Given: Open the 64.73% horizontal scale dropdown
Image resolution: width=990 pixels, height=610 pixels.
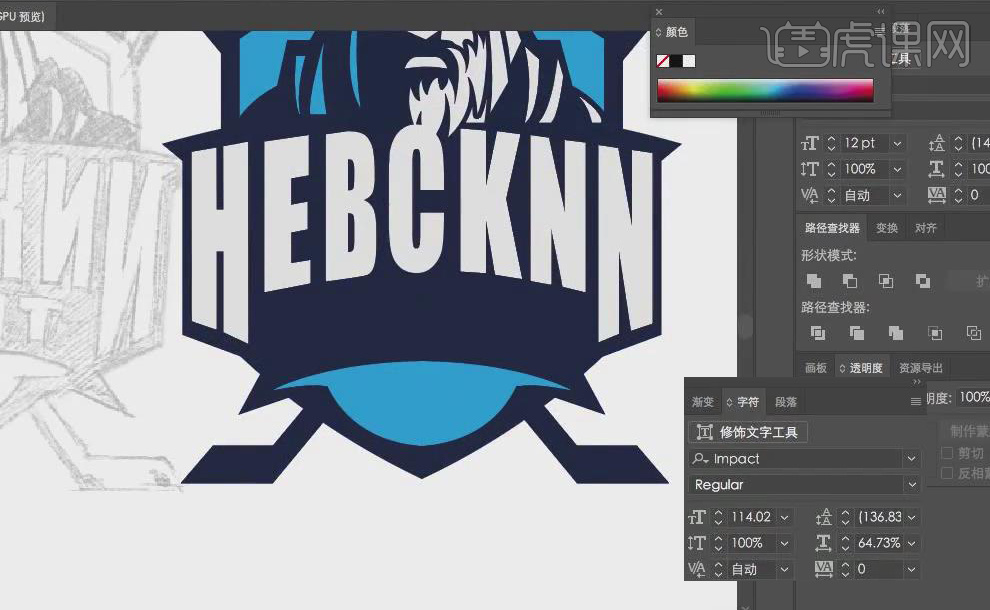Looking at the screenshot, I should point(912,543).
